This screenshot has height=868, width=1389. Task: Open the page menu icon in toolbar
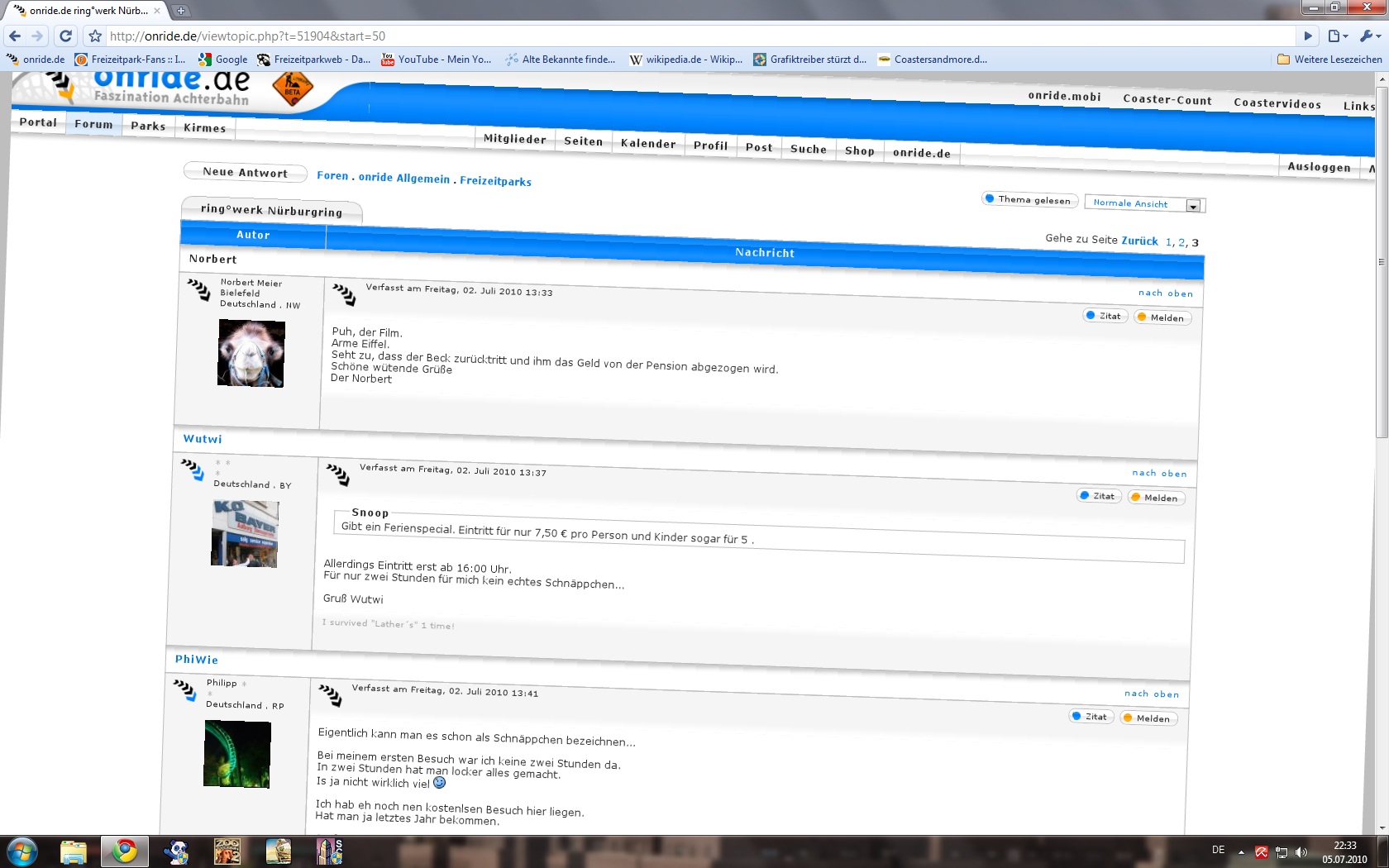tap(1336, 36)
